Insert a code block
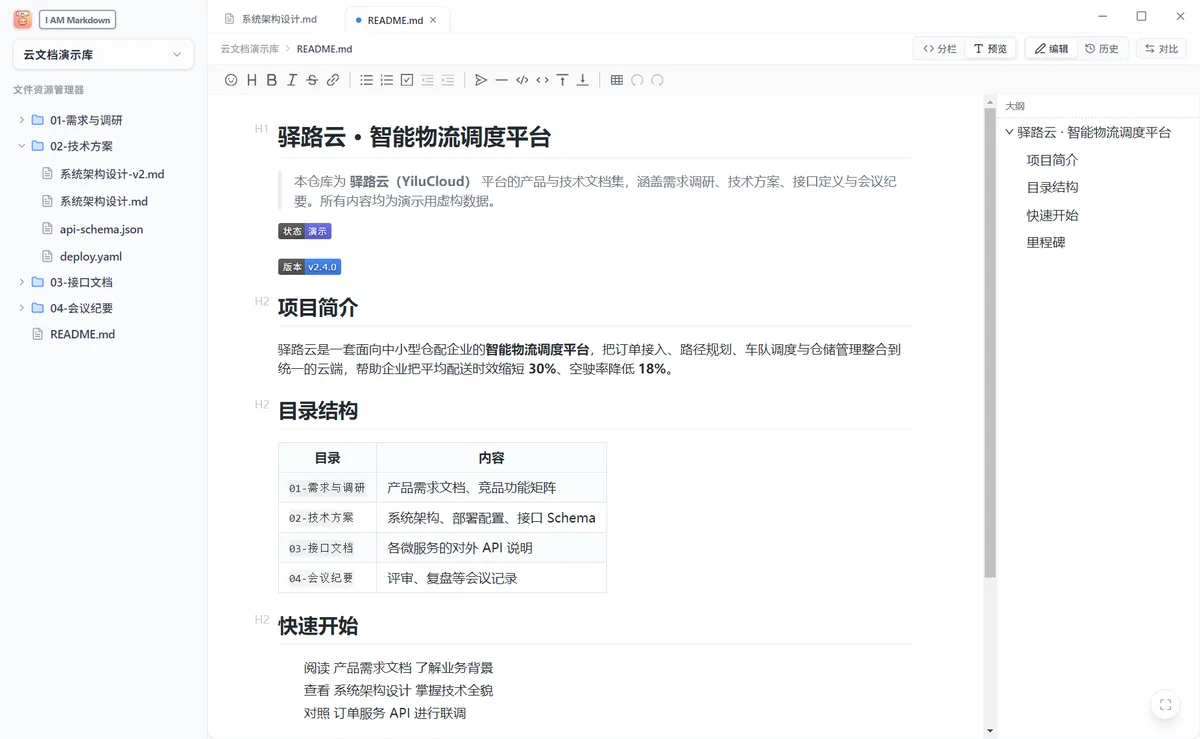This screenshot has width=1200, height=739. [522, 80]
